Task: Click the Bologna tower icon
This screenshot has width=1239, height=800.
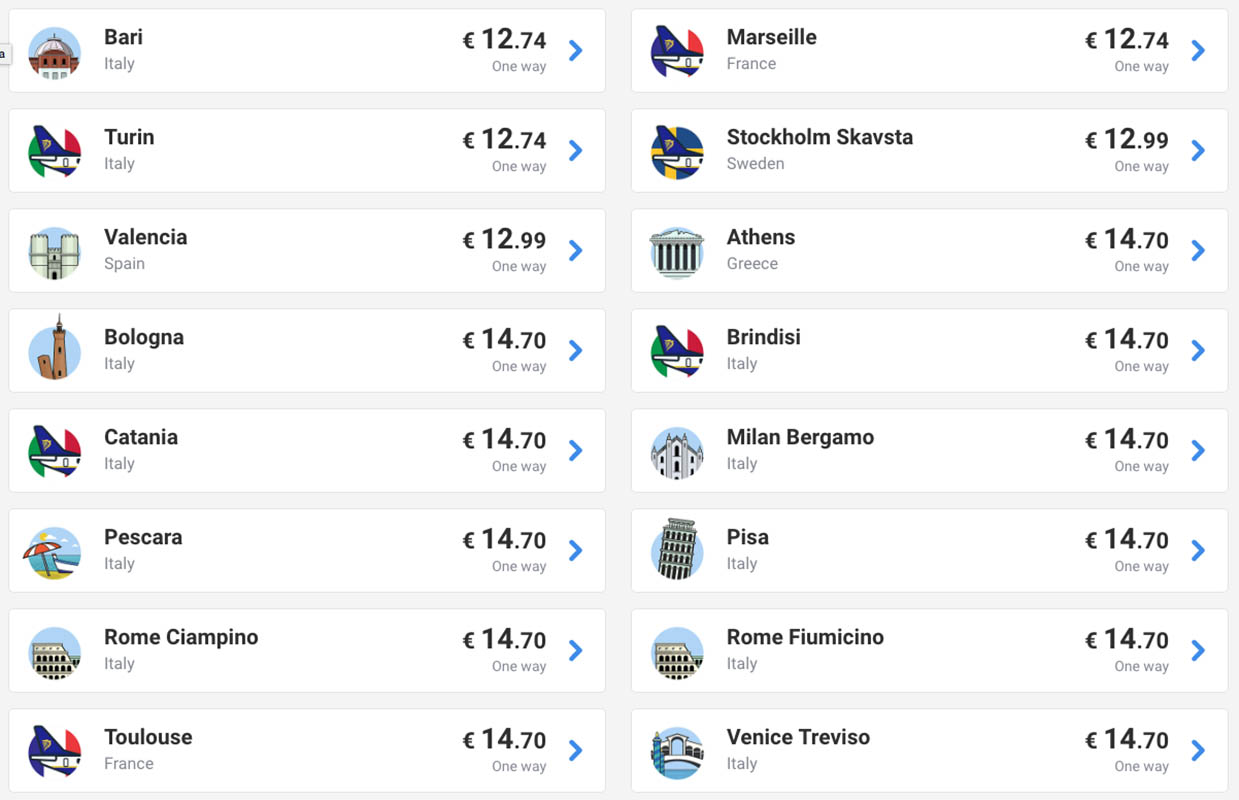Action: [55, 350]
